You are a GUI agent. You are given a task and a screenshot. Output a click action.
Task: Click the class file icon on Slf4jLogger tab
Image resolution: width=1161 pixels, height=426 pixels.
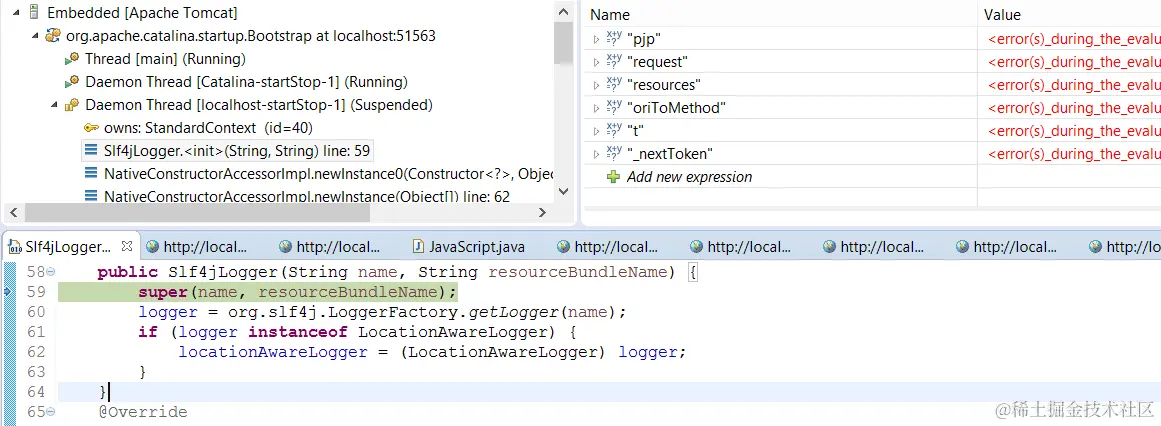(14, 246)
